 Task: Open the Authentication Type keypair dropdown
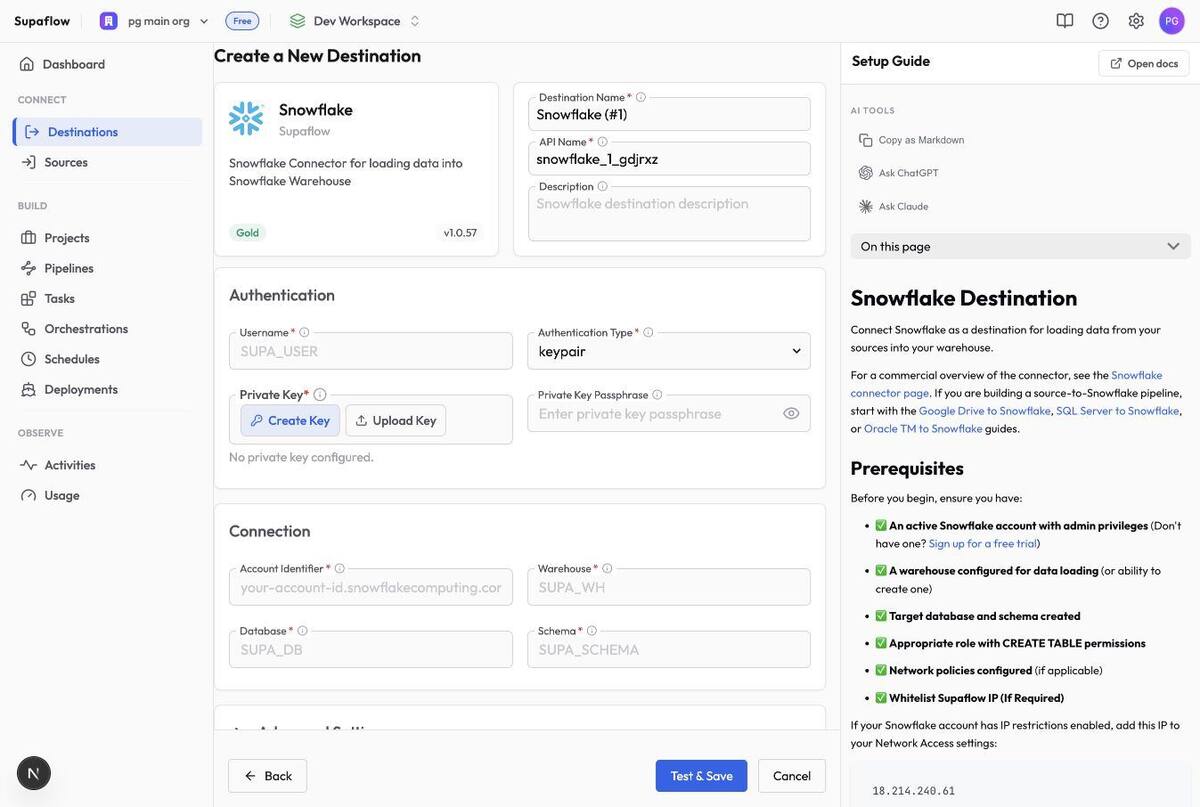pos(669,351)
